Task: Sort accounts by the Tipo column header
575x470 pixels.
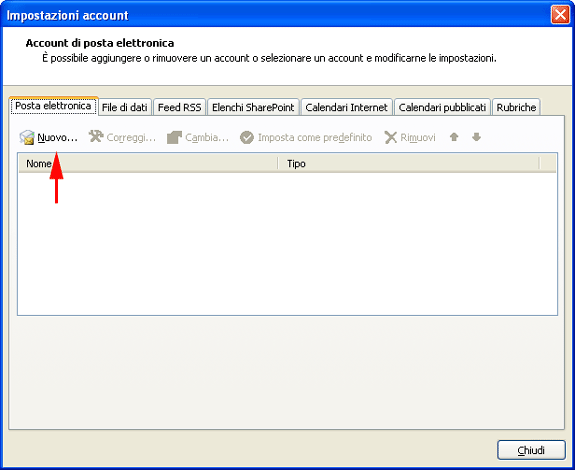Action: 409,164
